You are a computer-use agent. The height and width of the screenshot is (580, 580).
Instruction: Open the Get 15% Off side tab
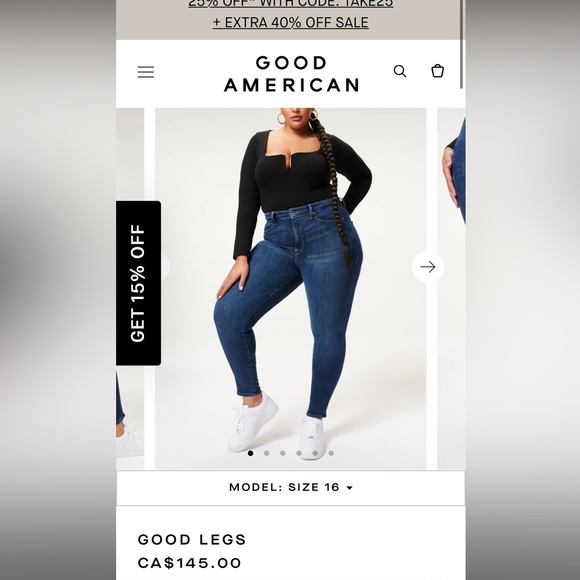point(138,283)
